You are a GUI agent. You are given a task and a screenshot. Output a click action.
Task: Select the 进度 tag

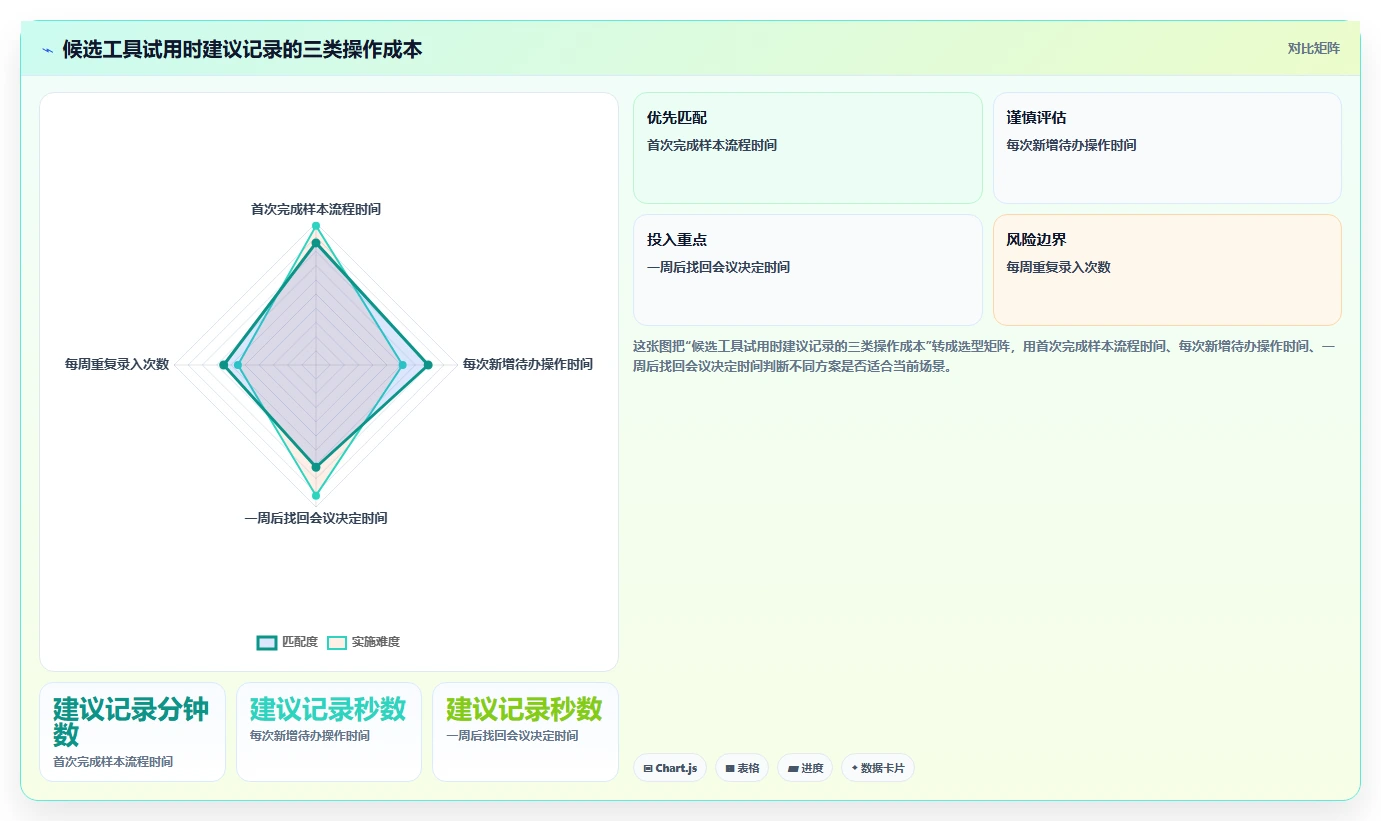click(x=805, y=768)
